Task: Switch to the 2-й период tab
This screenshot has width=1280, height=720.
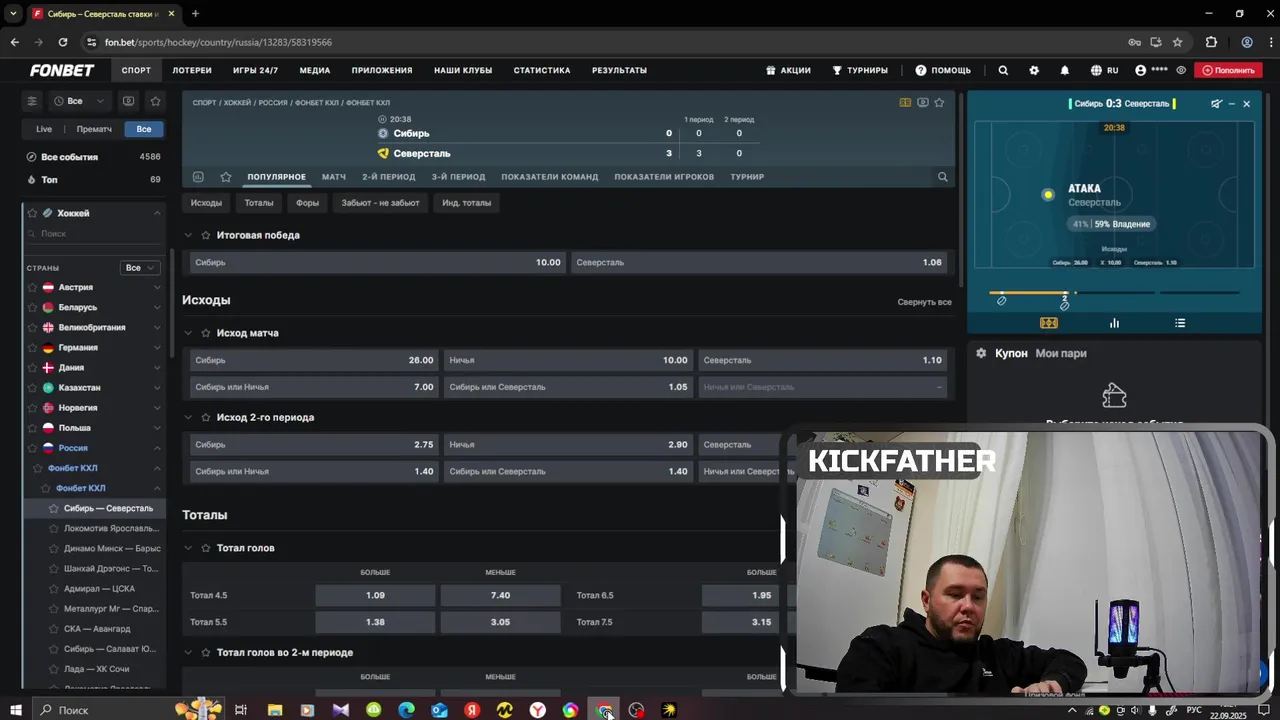Action: coord(389,177)
